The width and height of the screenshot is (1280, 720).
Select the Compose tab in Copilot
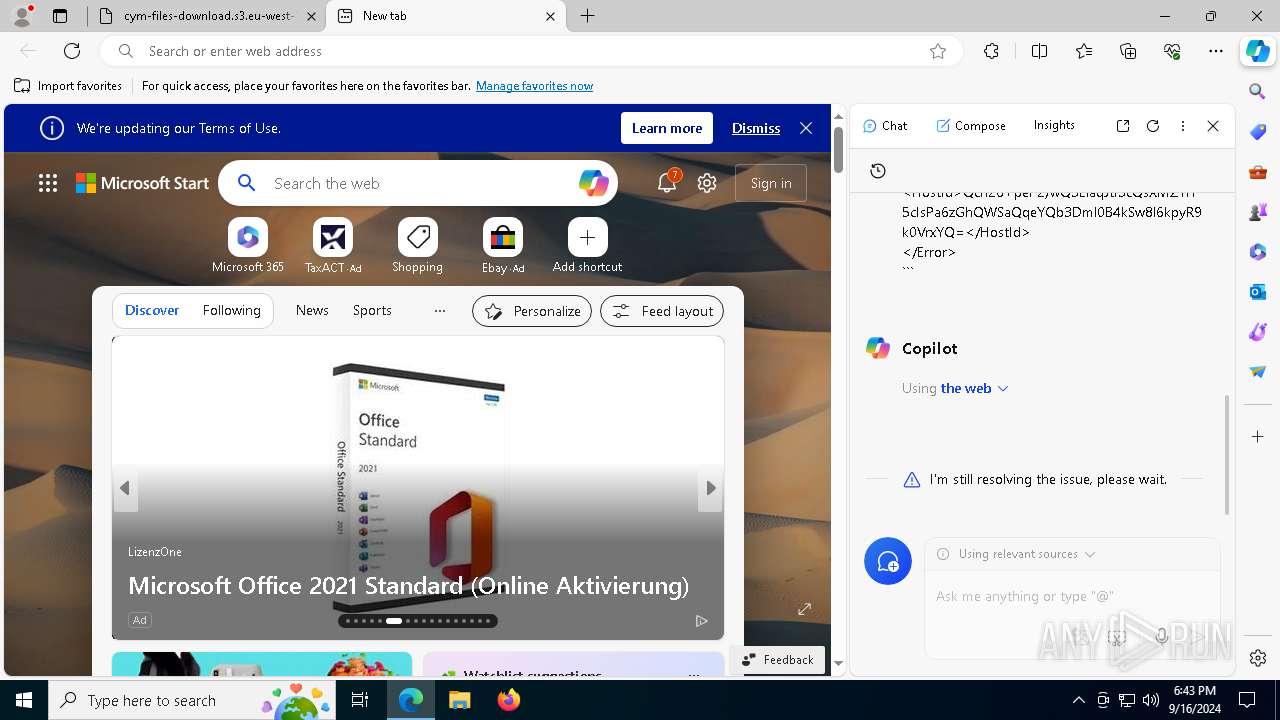click(x=971, y=126)
